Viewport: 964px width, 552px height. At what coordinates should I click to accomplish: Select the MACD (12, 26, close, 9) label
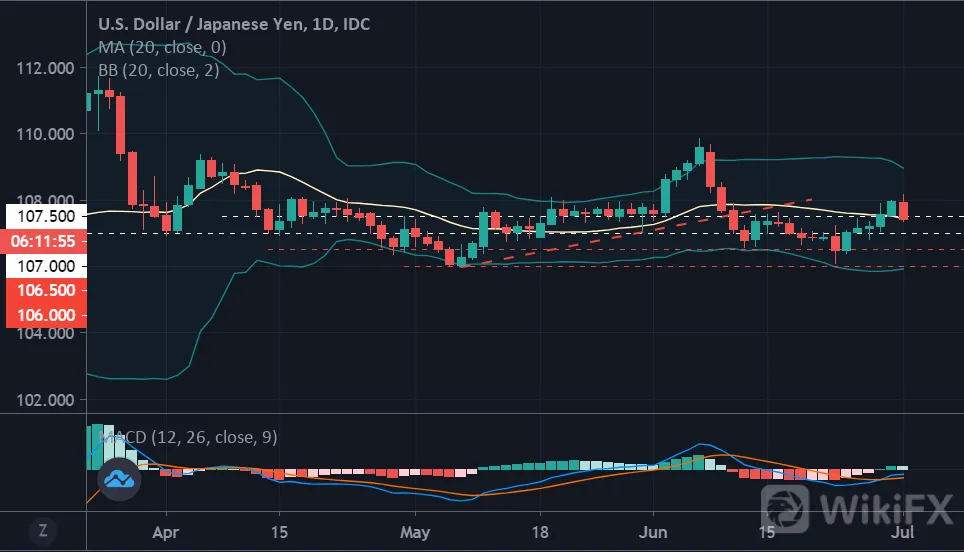188,437
